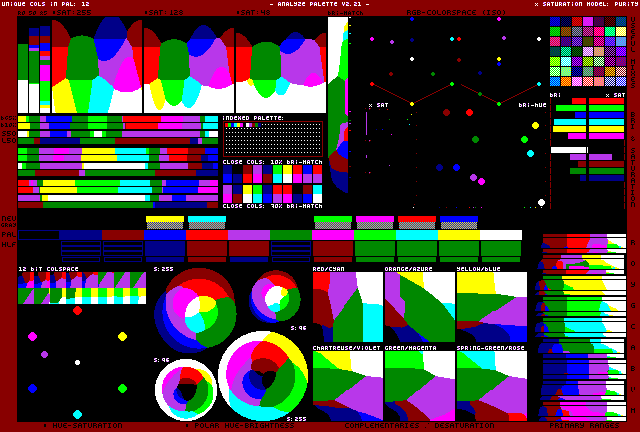Click the Unique Cols in Pal counter
The width and height of the screenshot is (640, 432).
point(45,4)
